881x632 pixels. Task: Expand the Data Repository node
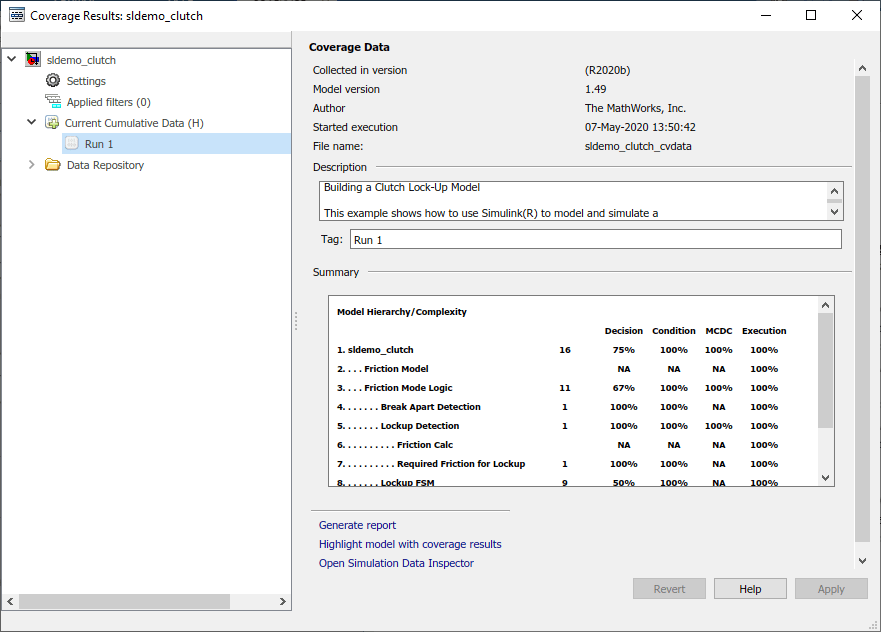[32, 165]
